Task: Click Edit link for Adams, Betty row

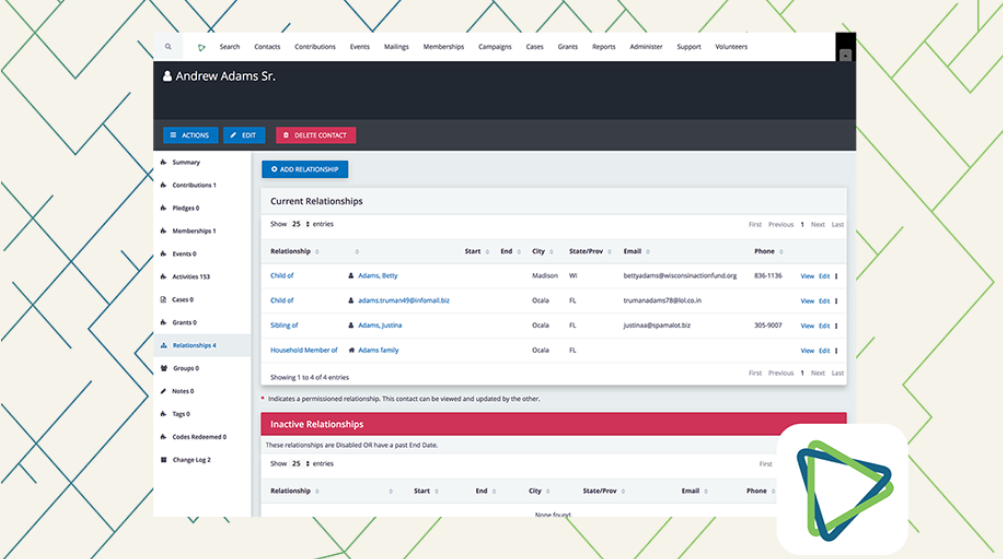Action: pos(824,276)
